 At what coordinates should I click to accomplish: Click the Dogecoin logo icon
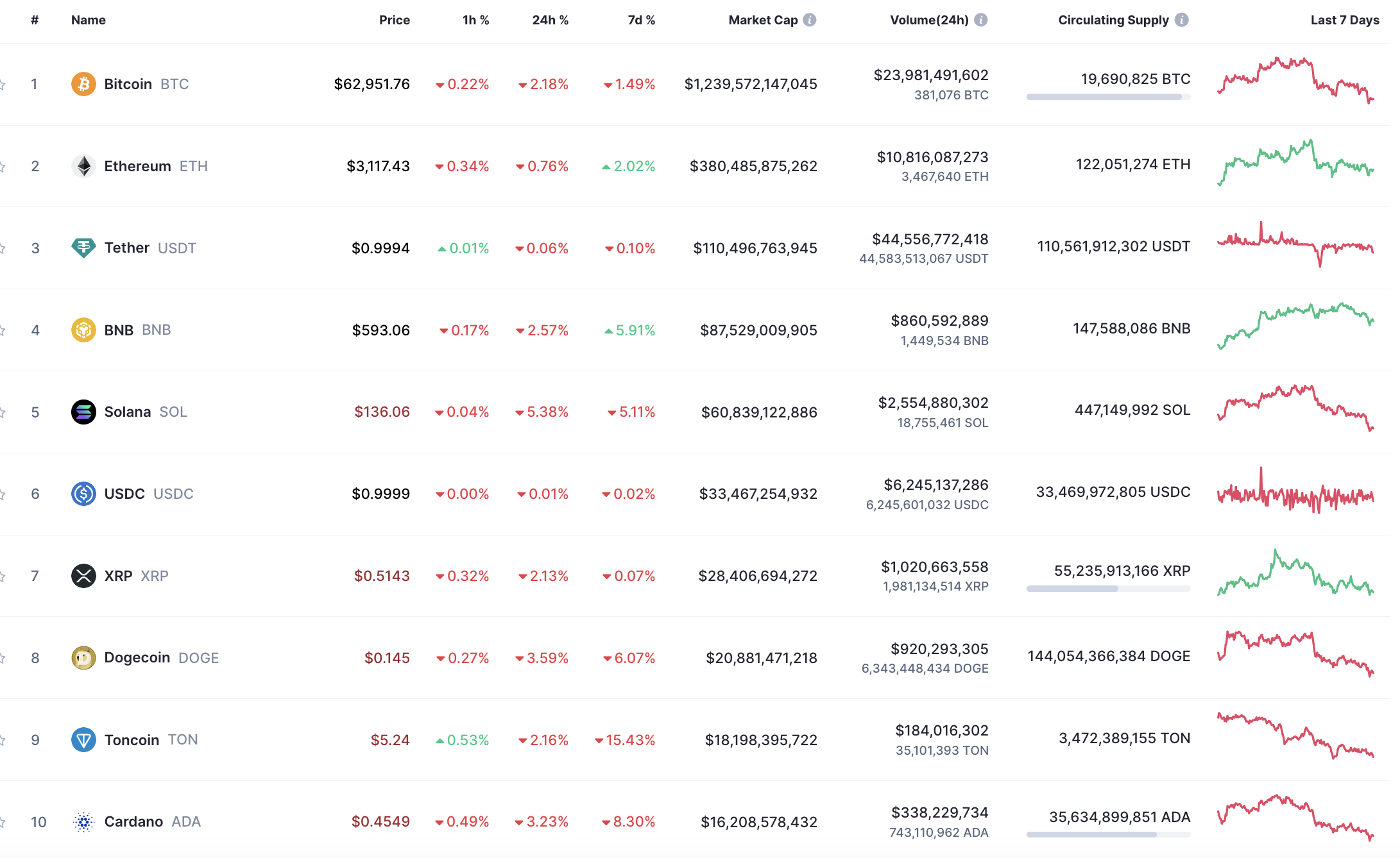point(83,658)
